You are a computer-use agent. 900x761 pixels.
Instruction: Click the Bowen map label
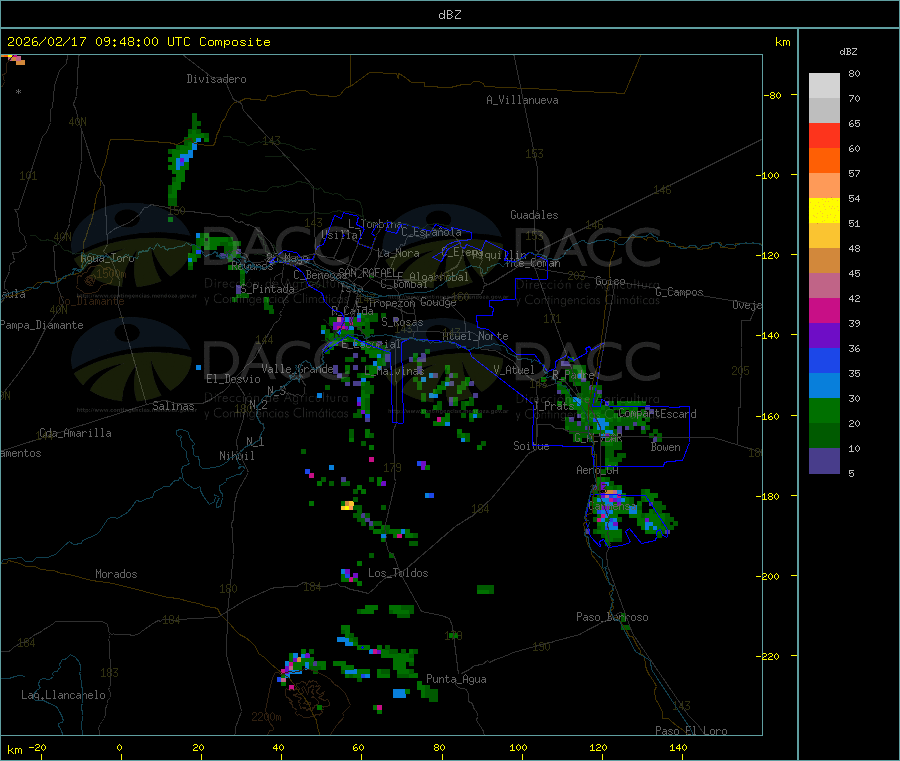coord(666,447)
